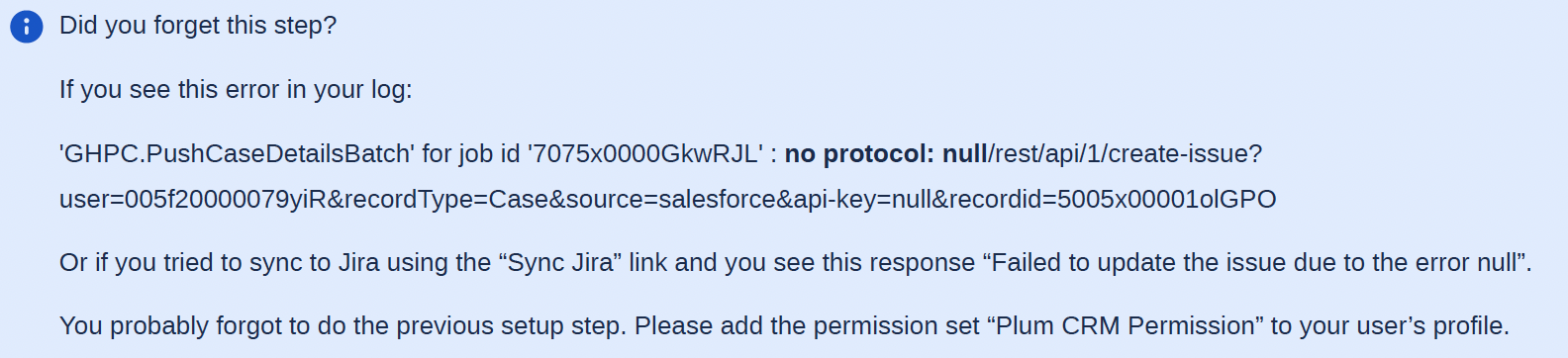Select the 'GHPC.PushCaseDetailsBatch' class name text

pos(237,153)
